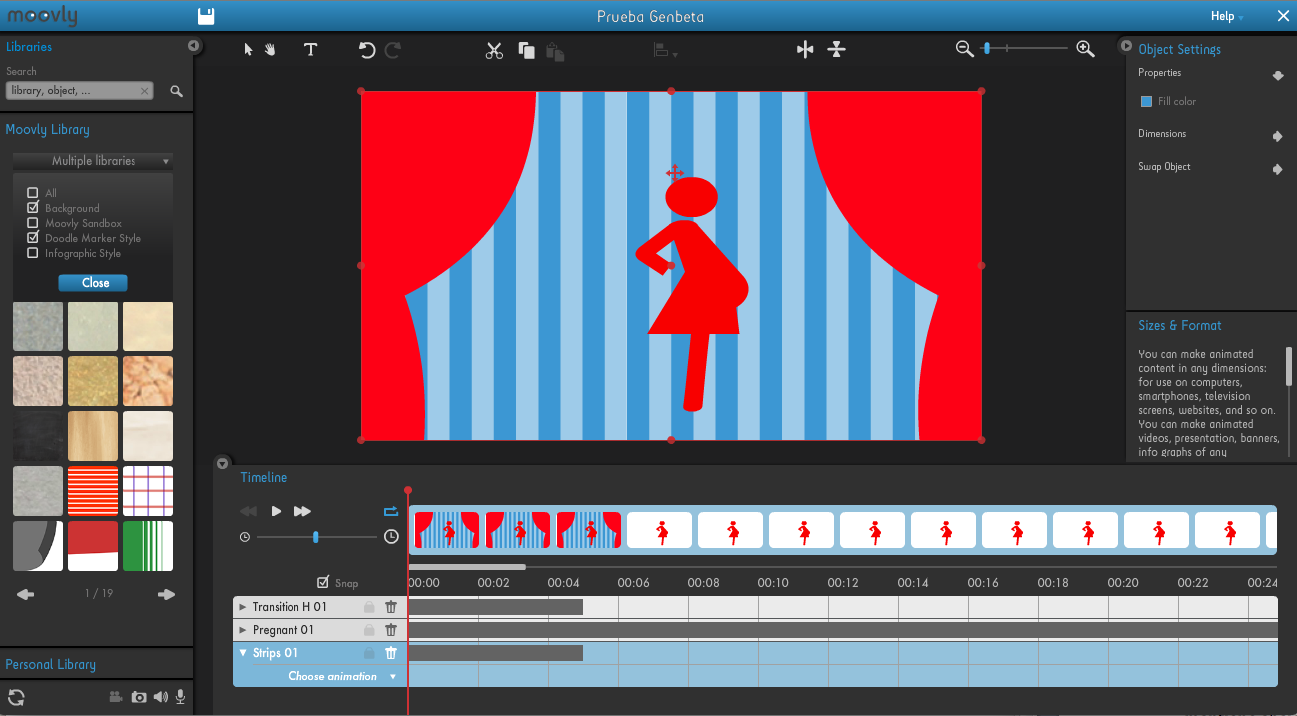Screen dimensions: 1297x716
Task: Check the Infographic Style library checkbox
Action: [x=31, y=253]
